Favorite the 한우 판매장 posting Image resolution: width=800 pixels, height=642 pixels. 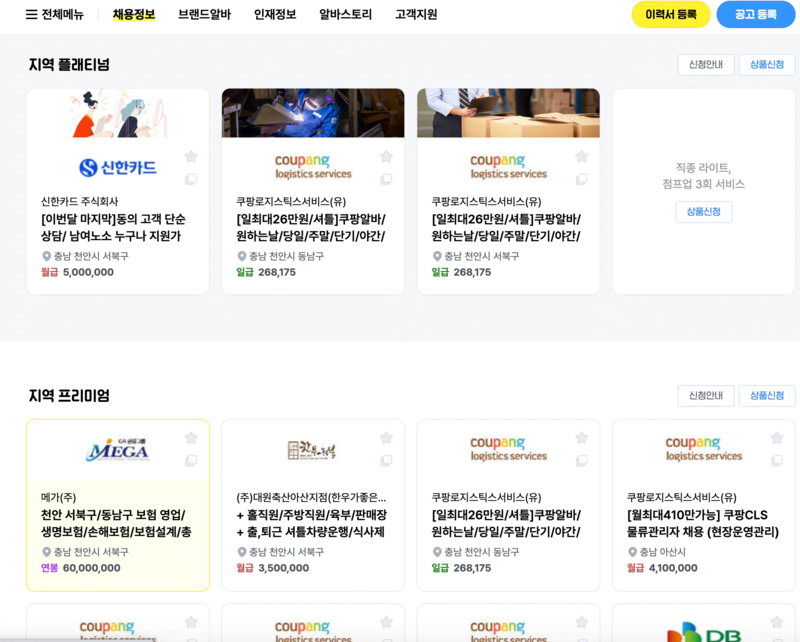(386, 437)
